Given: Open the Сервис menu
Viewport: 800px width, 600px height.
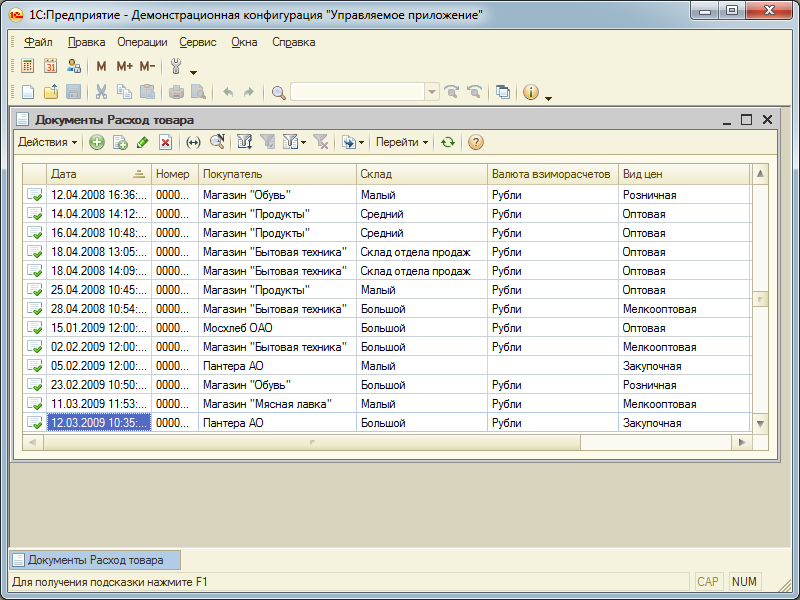Looking at the screenshot, I should click(x=197, y=42).
